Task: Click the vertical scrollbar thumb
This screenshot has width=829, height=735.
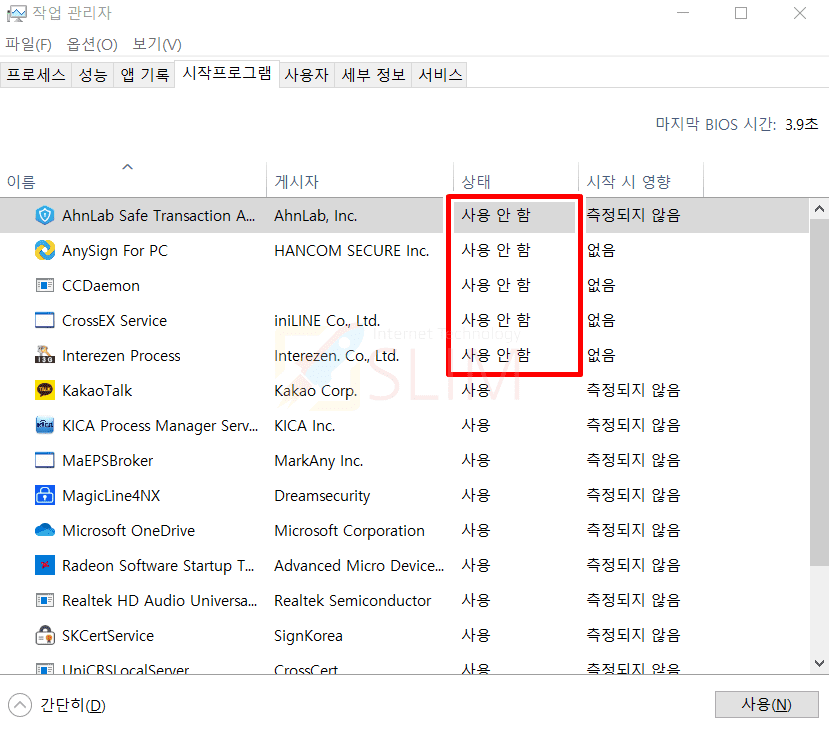Action: 819,393
